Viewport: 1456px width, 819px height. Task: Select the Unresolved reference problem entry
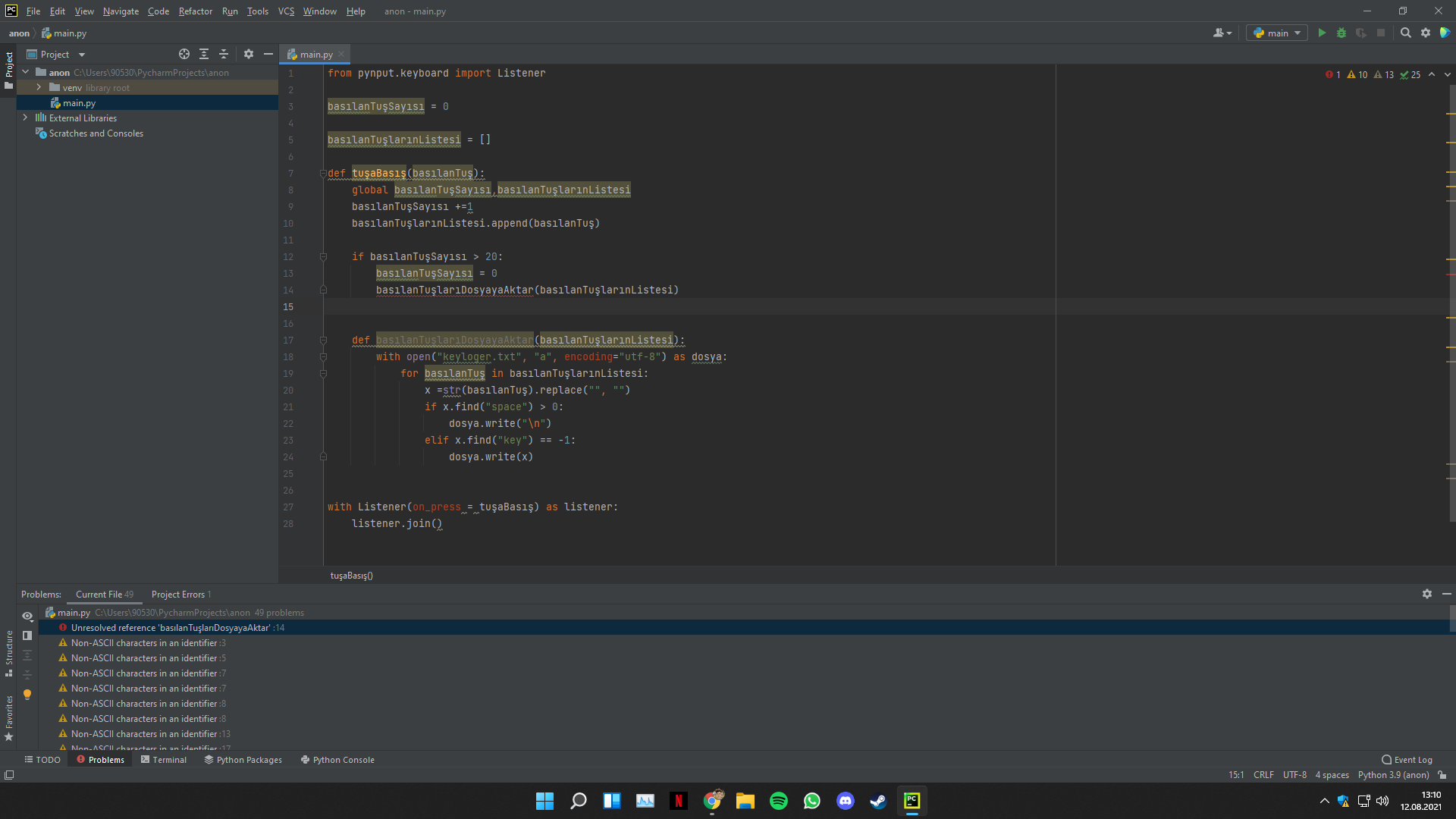[x=171, y=628]
